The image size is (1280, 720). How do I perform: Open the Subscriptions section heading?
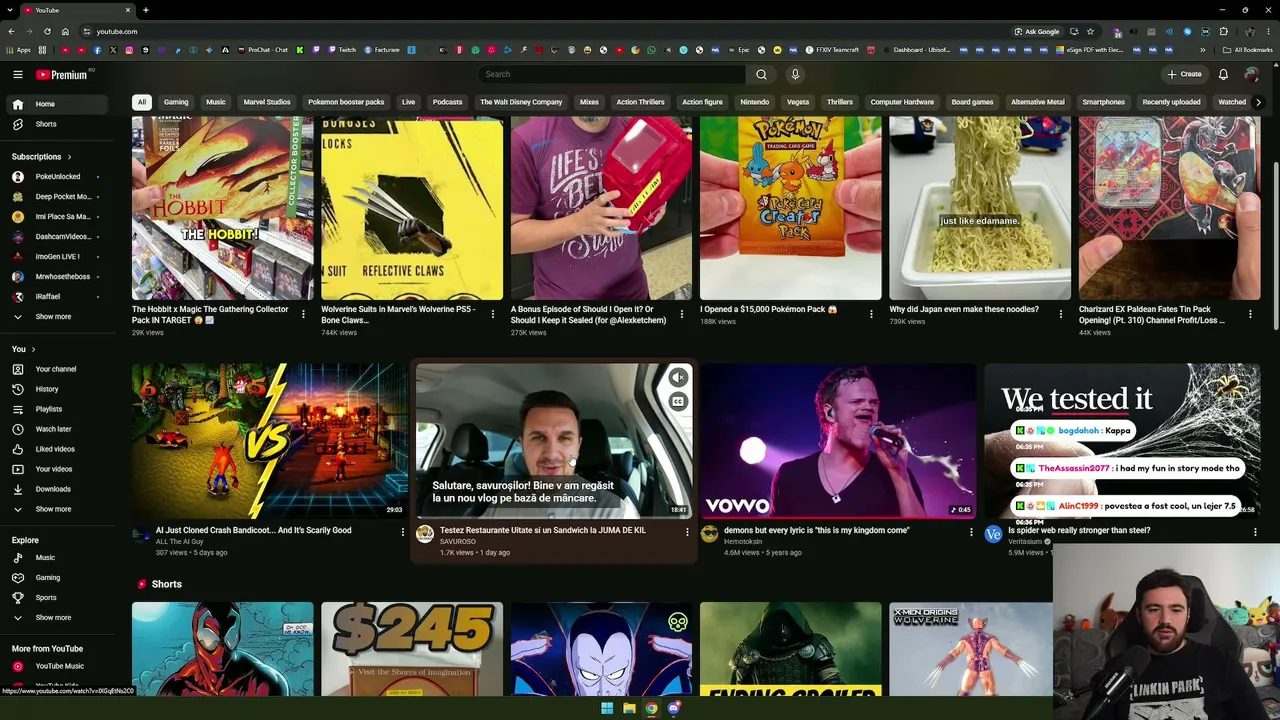pos(41,157)
